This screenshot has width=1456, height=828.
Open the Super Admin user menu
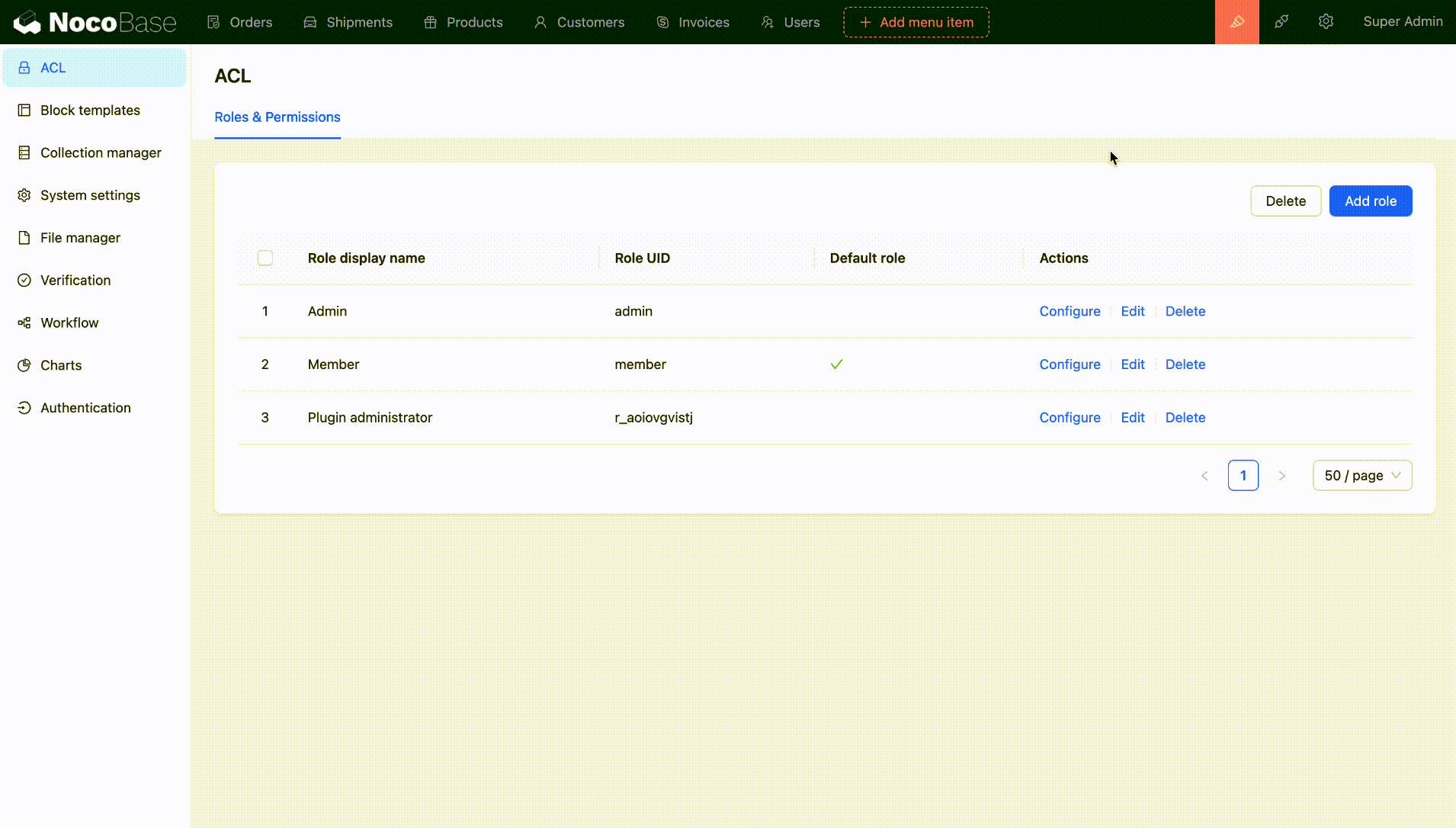coord(1402,22)
